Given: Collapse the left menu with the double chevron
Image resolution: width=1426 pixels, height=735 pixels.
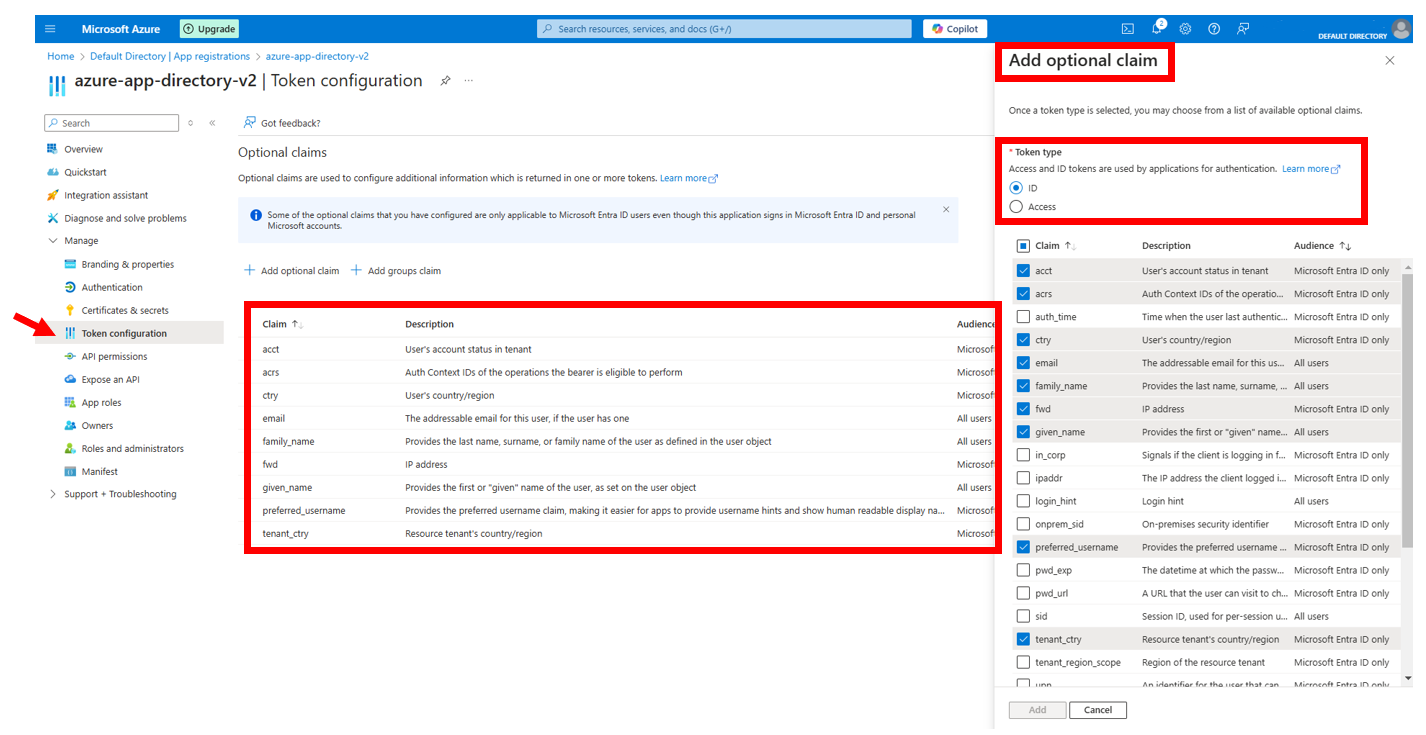Looking at the screenshot, I should [211, 122].
